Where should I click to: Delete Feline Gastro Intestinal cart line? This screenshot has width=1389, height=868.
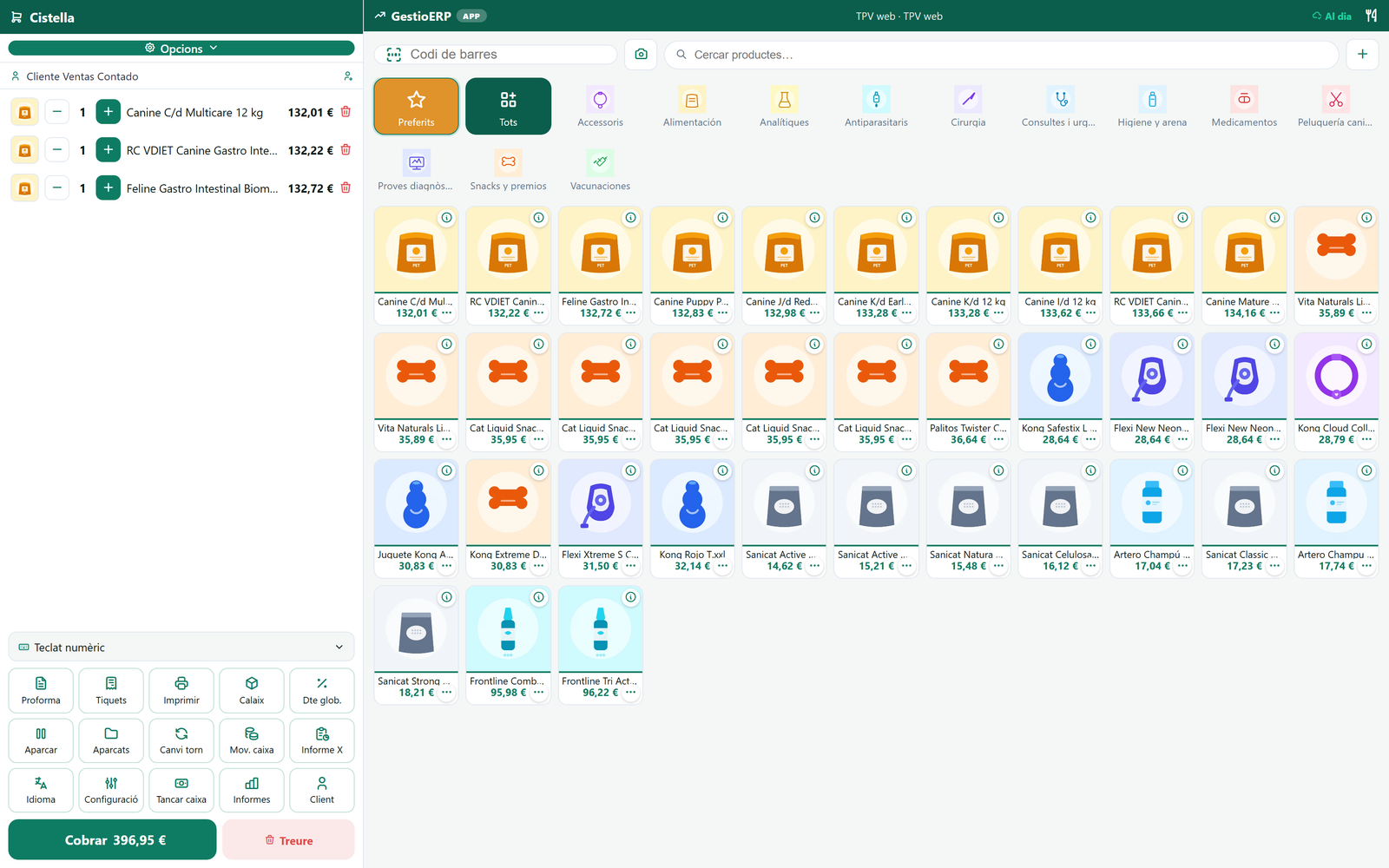pos(346,187)
